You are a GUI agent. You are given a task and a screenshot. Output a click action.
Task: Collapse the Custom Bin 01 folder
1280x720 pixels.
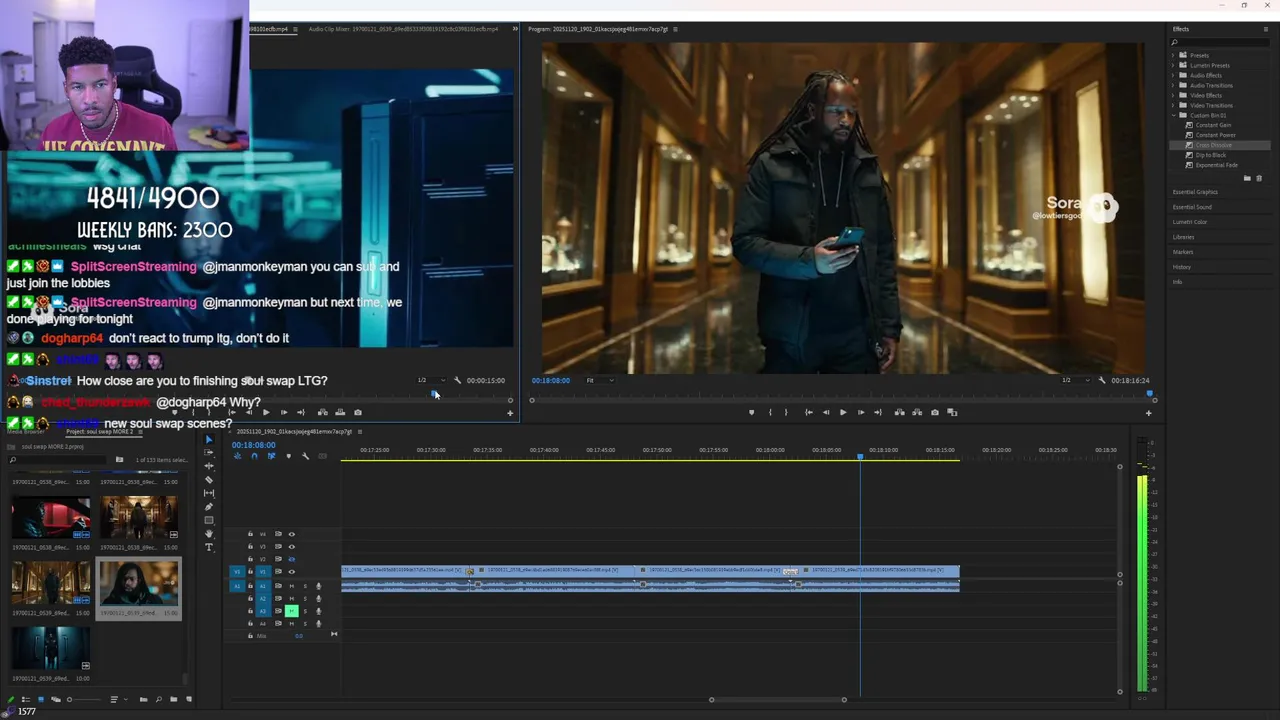1175,115
